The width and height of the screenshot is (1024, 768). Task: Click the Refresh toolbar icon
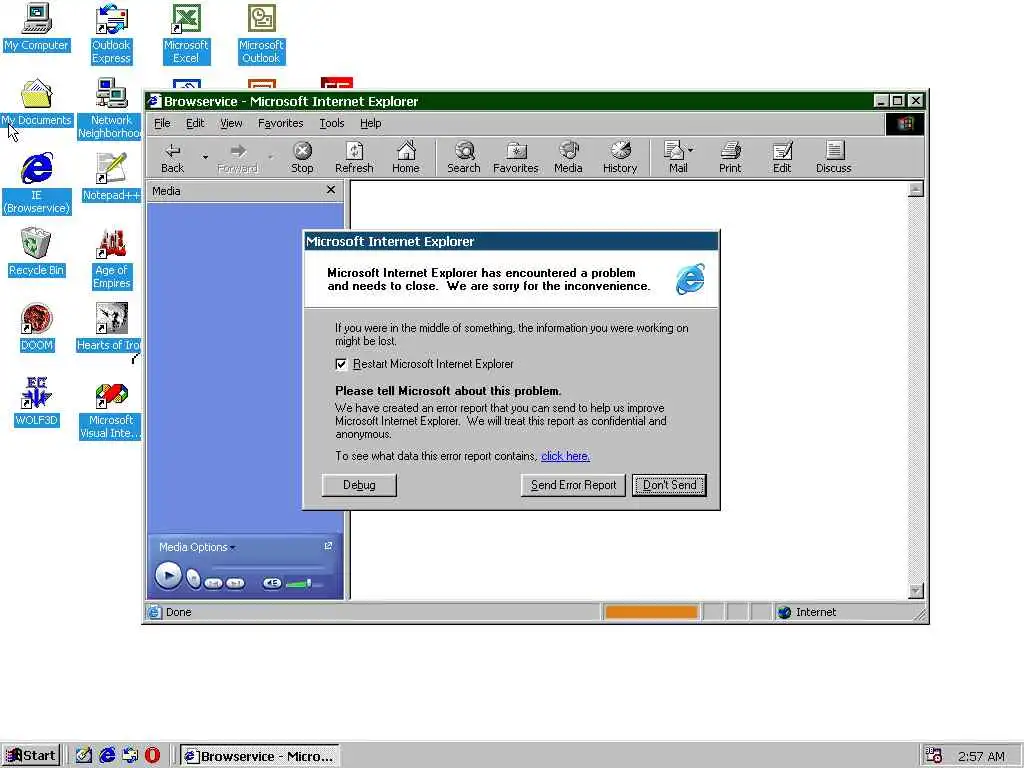pyautogui.click(x=354, y=157)
